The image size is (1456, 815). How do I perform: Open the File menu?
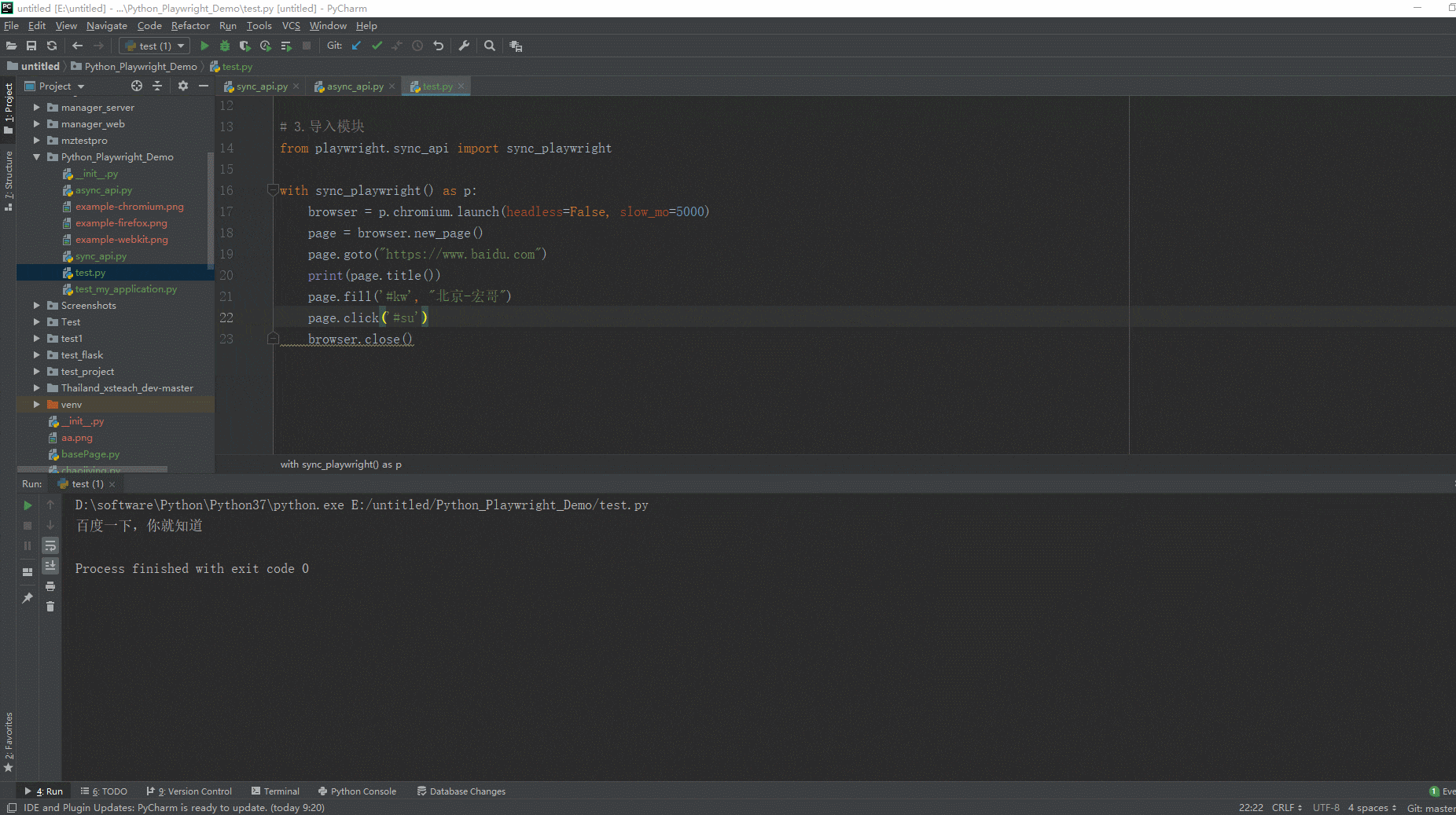(x=11, y=26)
